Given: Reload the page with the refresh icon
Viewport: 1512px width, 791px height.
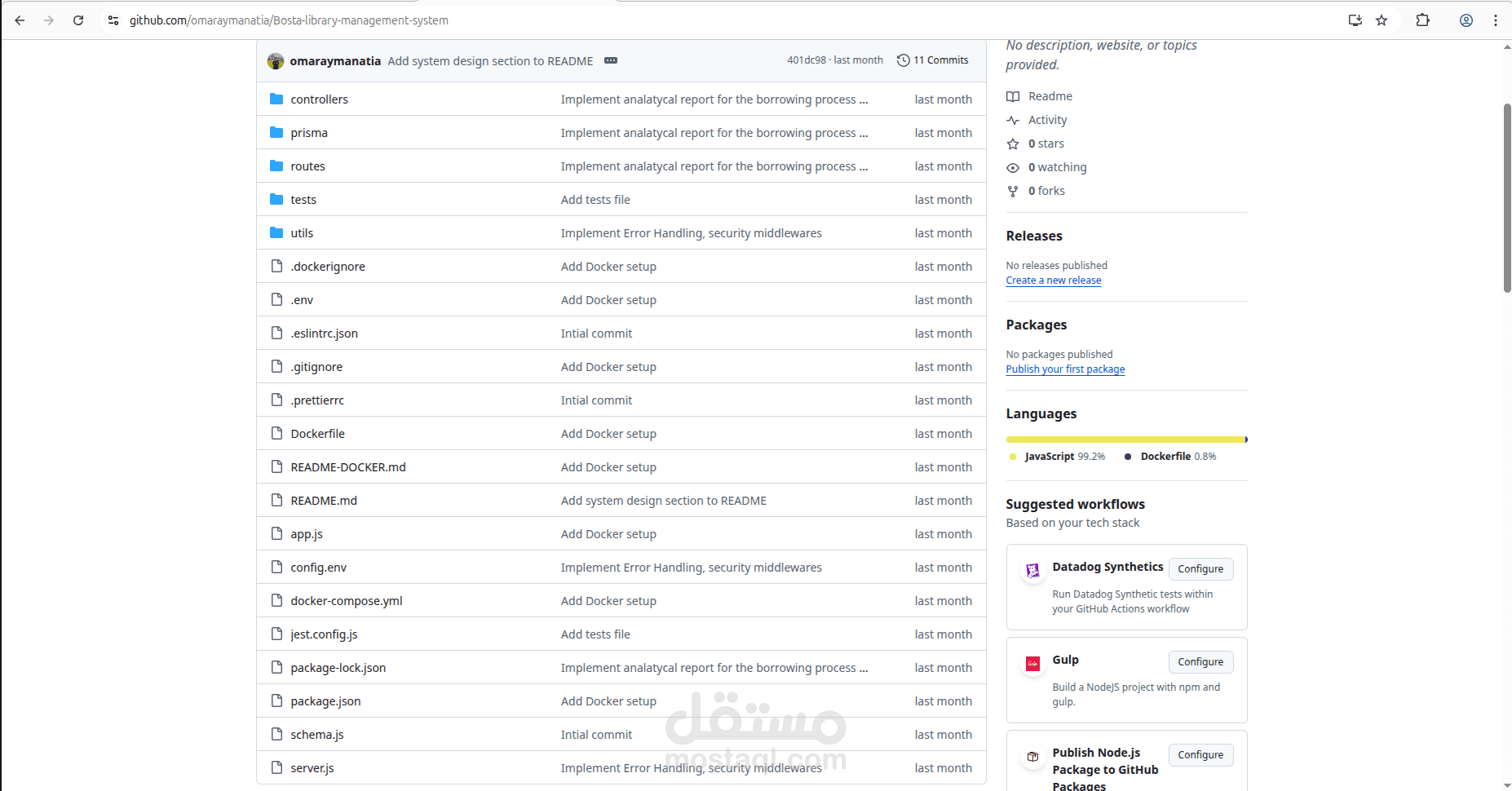Looking at the screenshot, I should point(78,20).
